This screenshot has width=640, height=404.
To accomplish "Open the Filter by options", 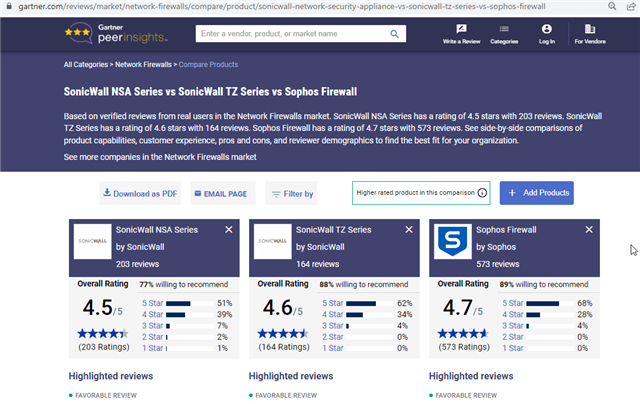I will click(291, 193).
